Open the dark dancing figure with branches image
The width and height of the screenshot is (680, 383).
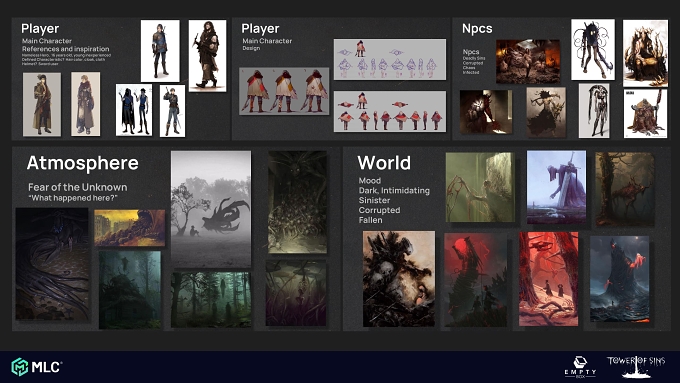[x=546, y=112]
